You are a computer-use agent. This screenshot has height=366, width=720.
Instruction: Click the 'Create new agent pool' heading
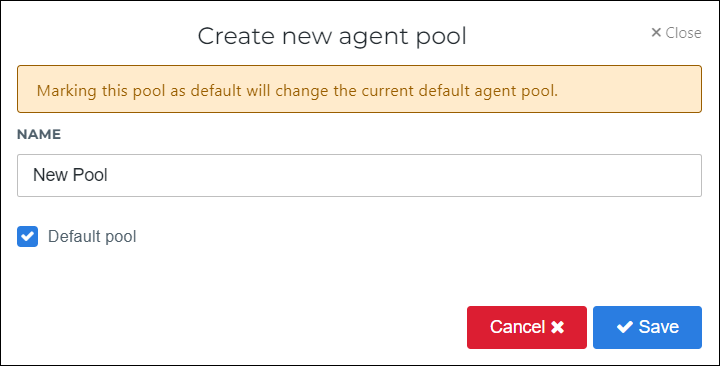pyautogui.click(x=332, y=36)
